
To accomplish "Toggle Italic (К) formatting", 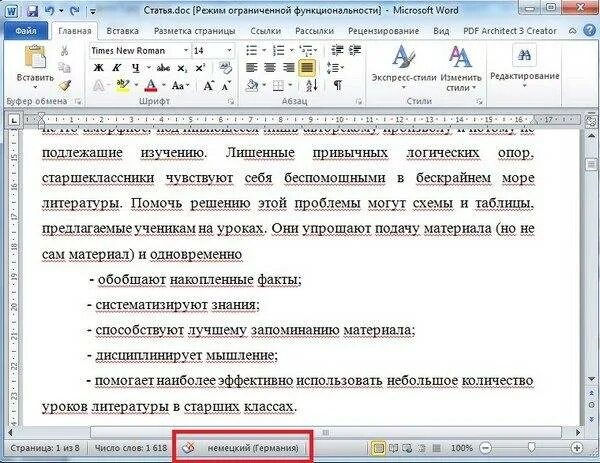I will 117,68.
